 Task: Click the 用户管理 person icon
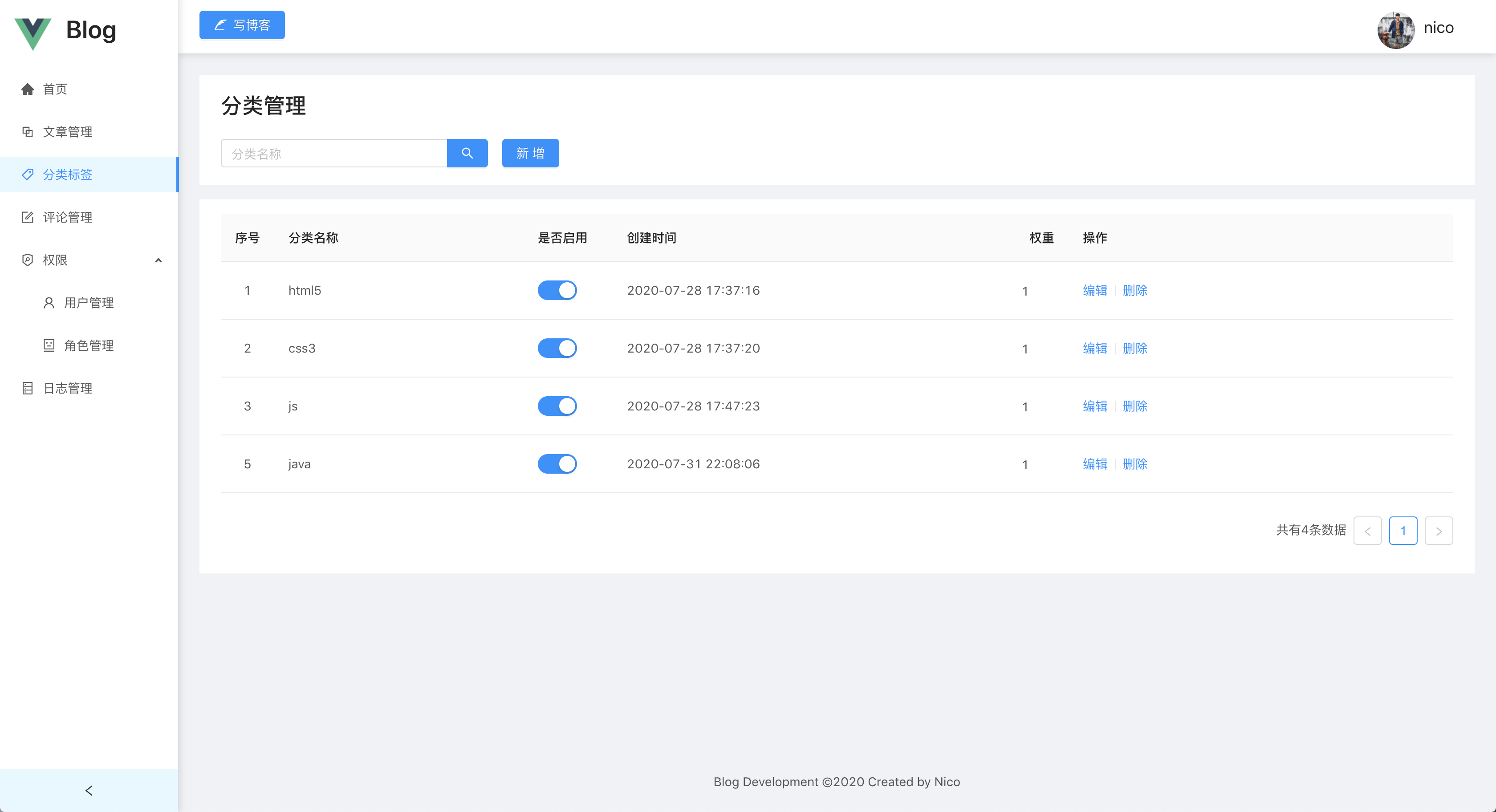49,303
